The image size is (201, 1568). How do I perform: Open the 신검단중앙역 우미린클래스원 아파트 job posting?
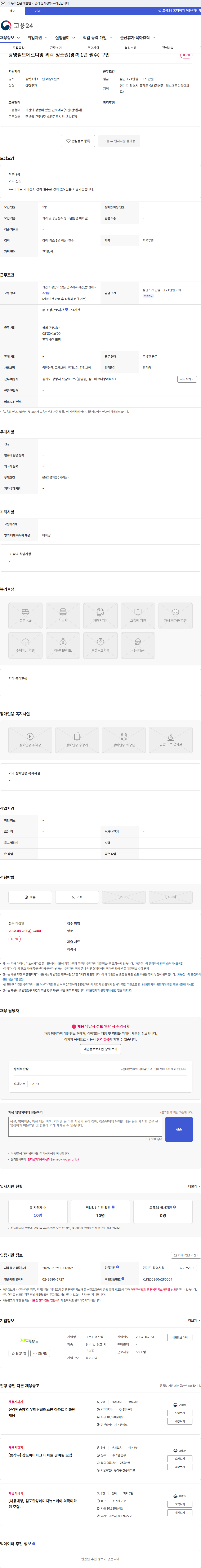42,1412
